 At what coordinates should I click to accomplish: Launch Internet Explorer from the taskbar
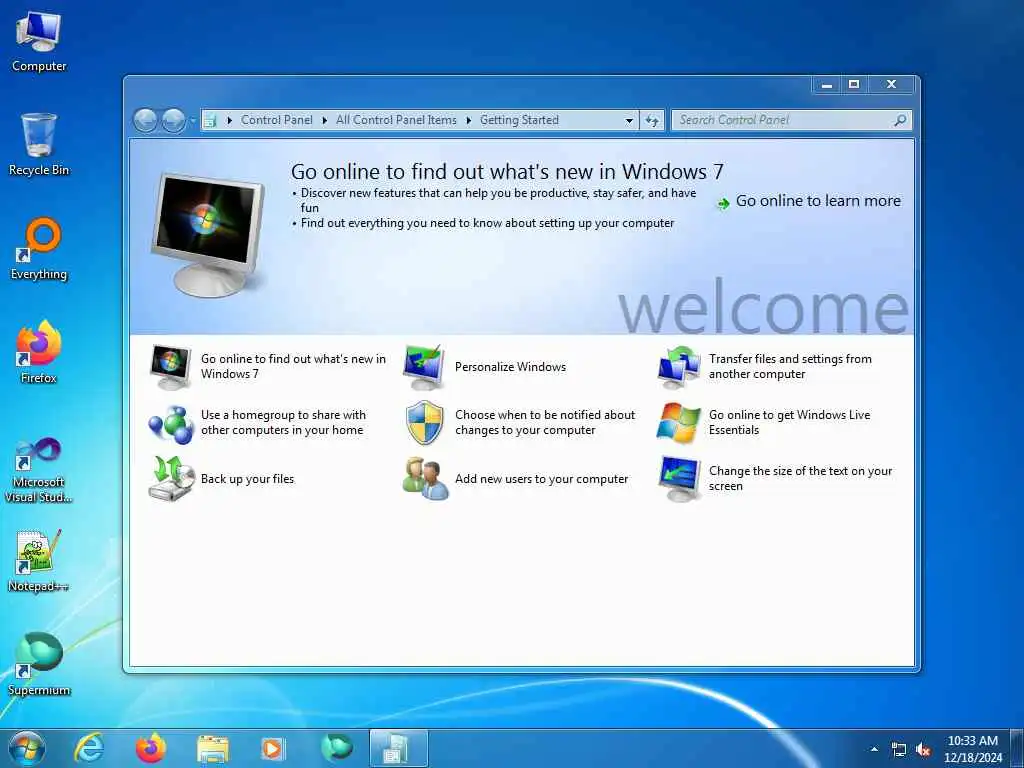coord(89,748)
